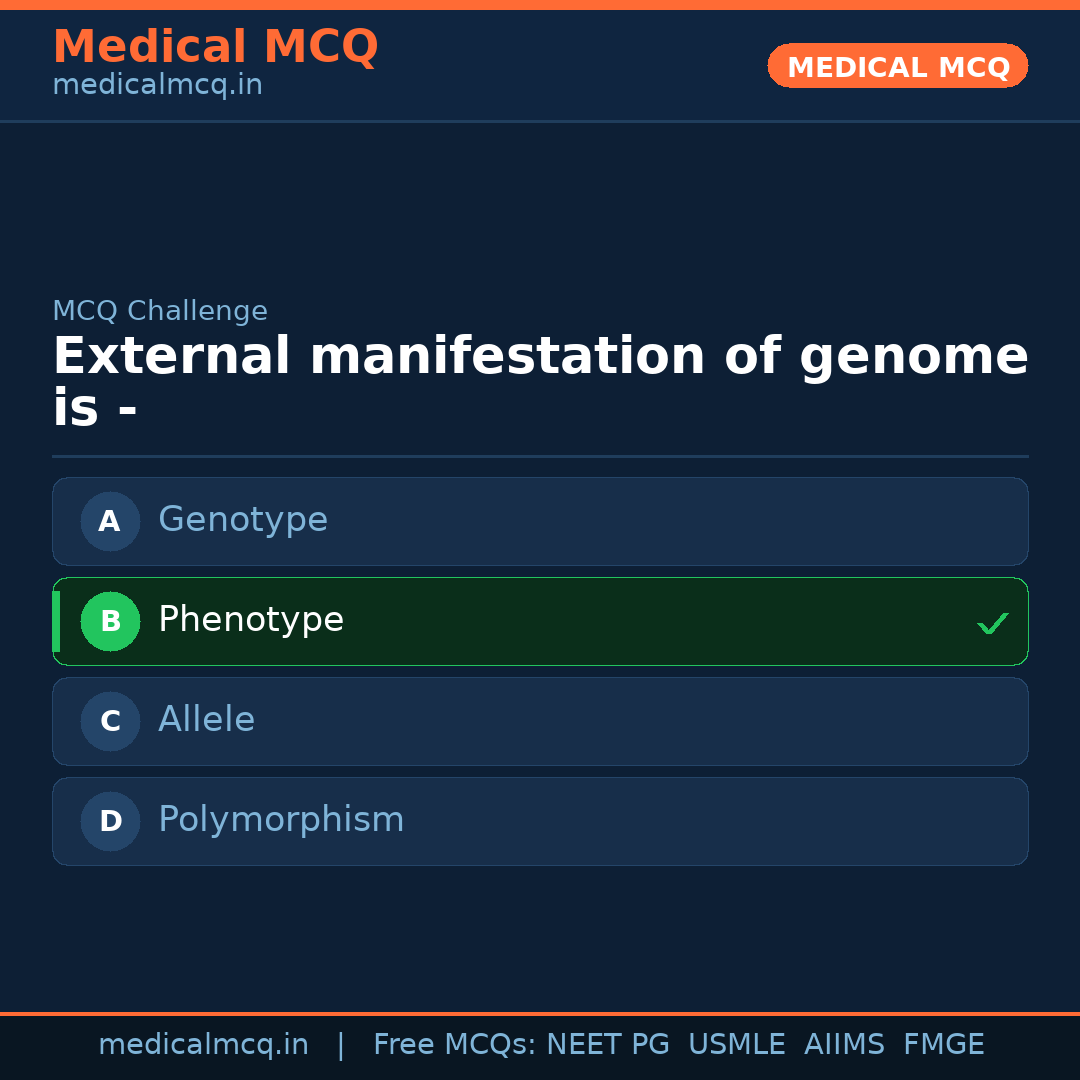
Task: Click the letter D circle badge
Action: coord(110,821)
